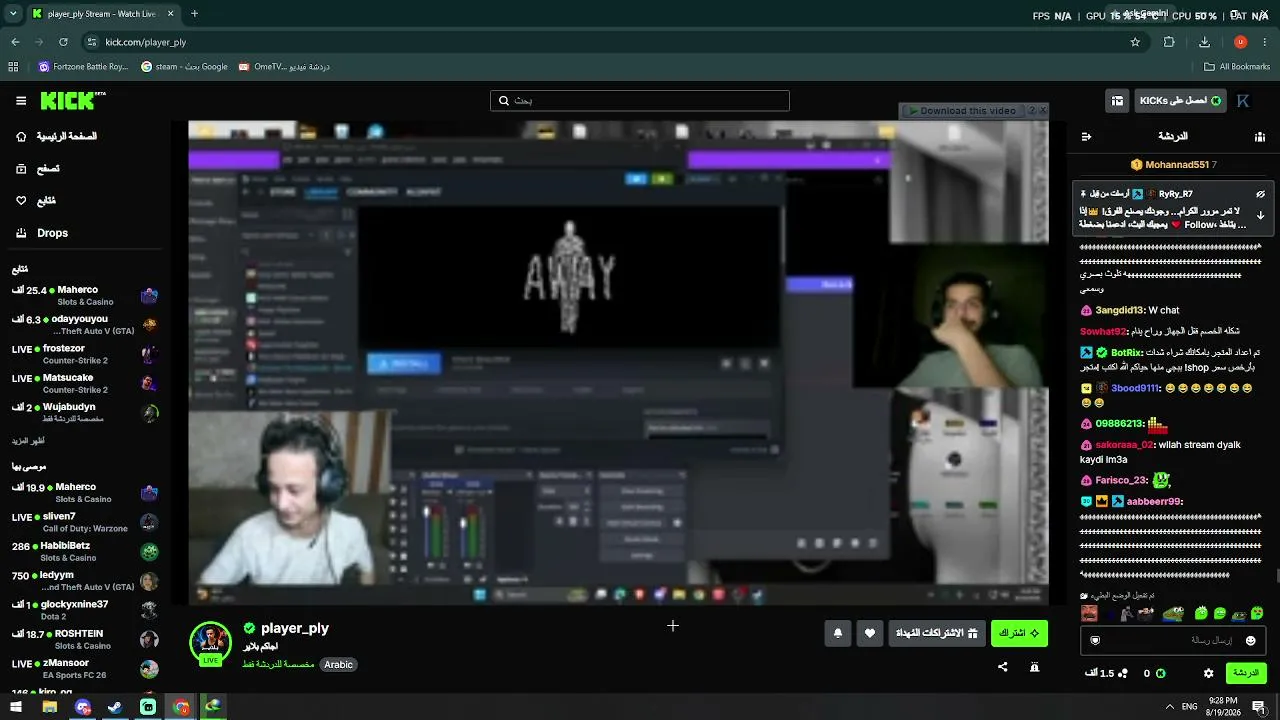1280x720 pixels.
Task: Open a new browser tab
Action: click(x=194, y=14)
